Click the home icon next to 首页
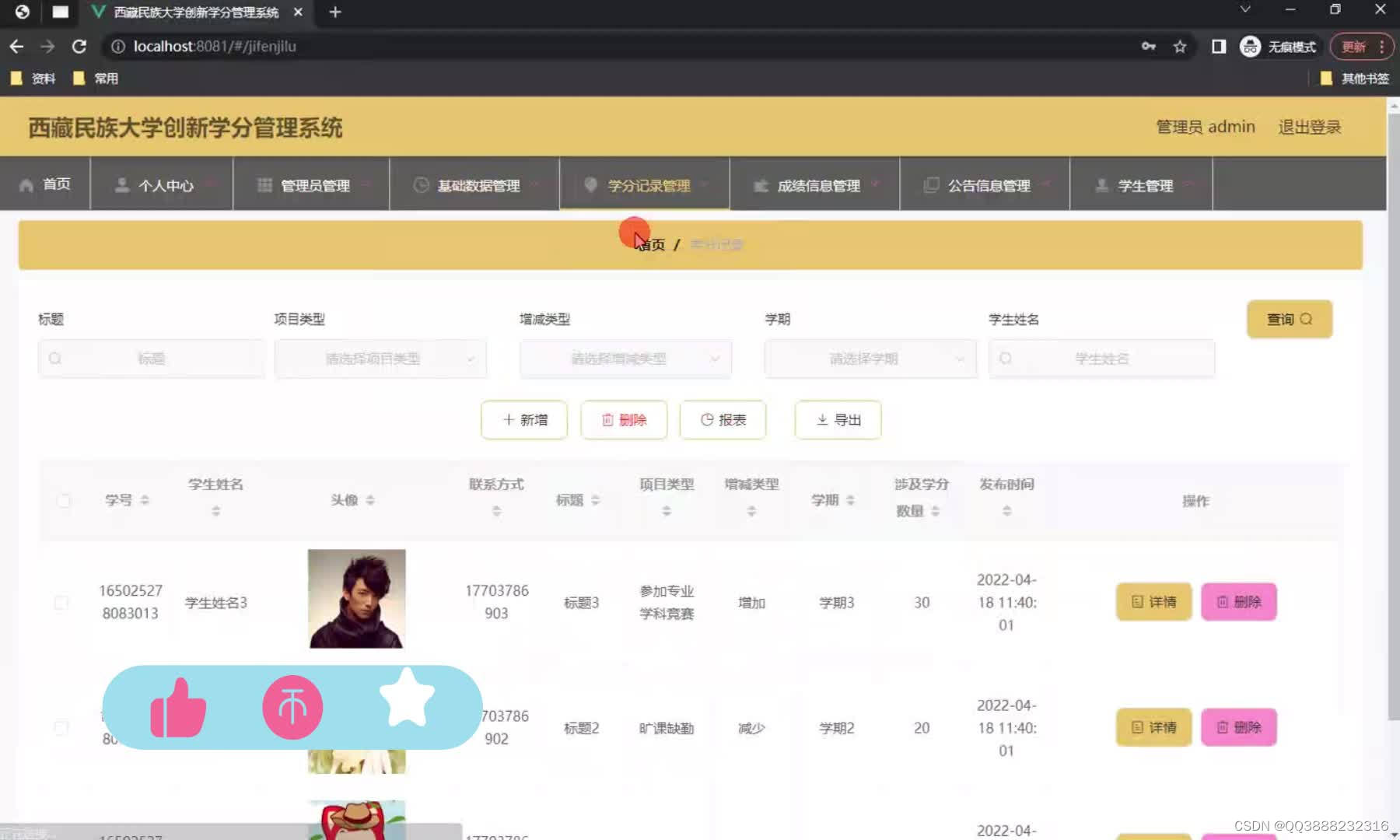 (x=25, y=184)
